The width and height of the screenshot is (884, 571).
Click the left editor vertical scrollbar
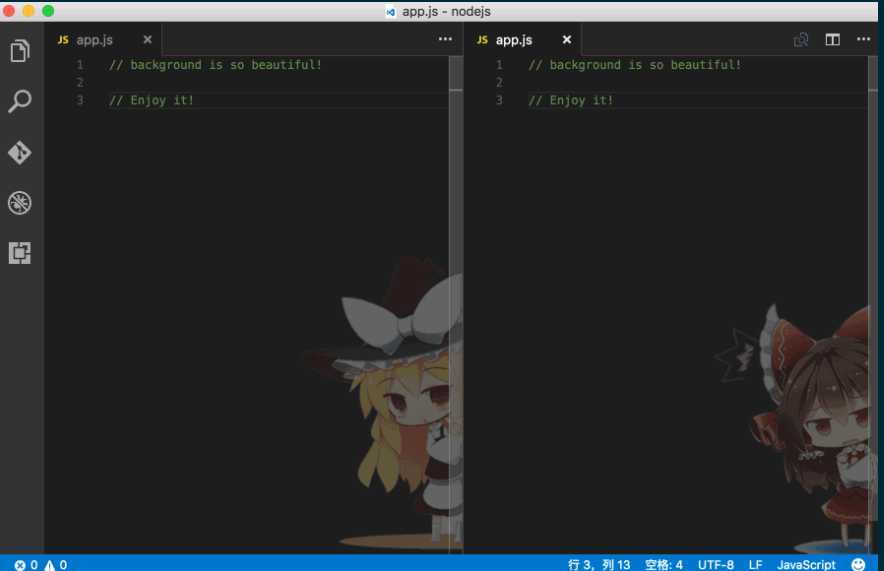coord(456,304)
